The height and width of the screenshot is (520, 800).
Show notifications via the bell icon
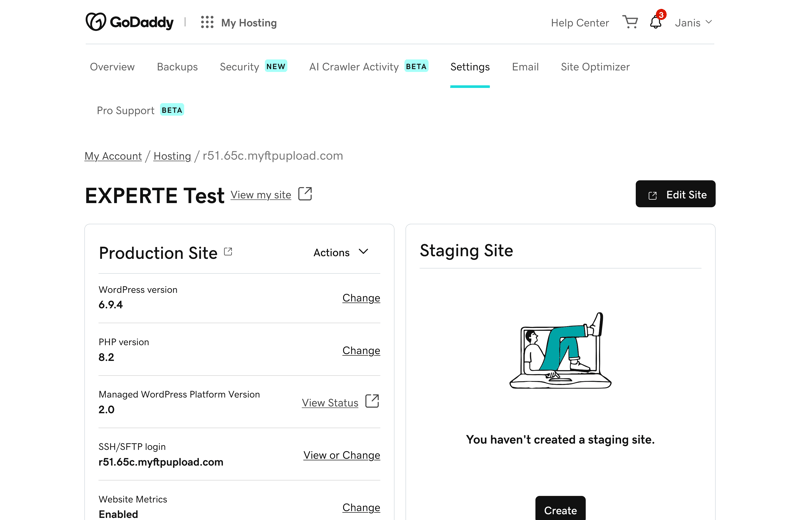(657, 21)
